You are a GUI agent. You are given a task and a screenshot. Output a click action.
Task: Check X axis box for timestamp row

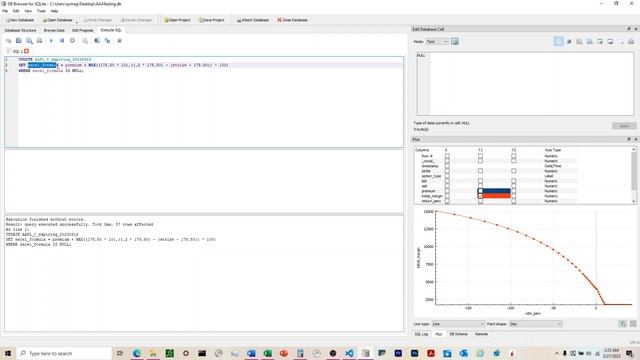tap(447, 166)
